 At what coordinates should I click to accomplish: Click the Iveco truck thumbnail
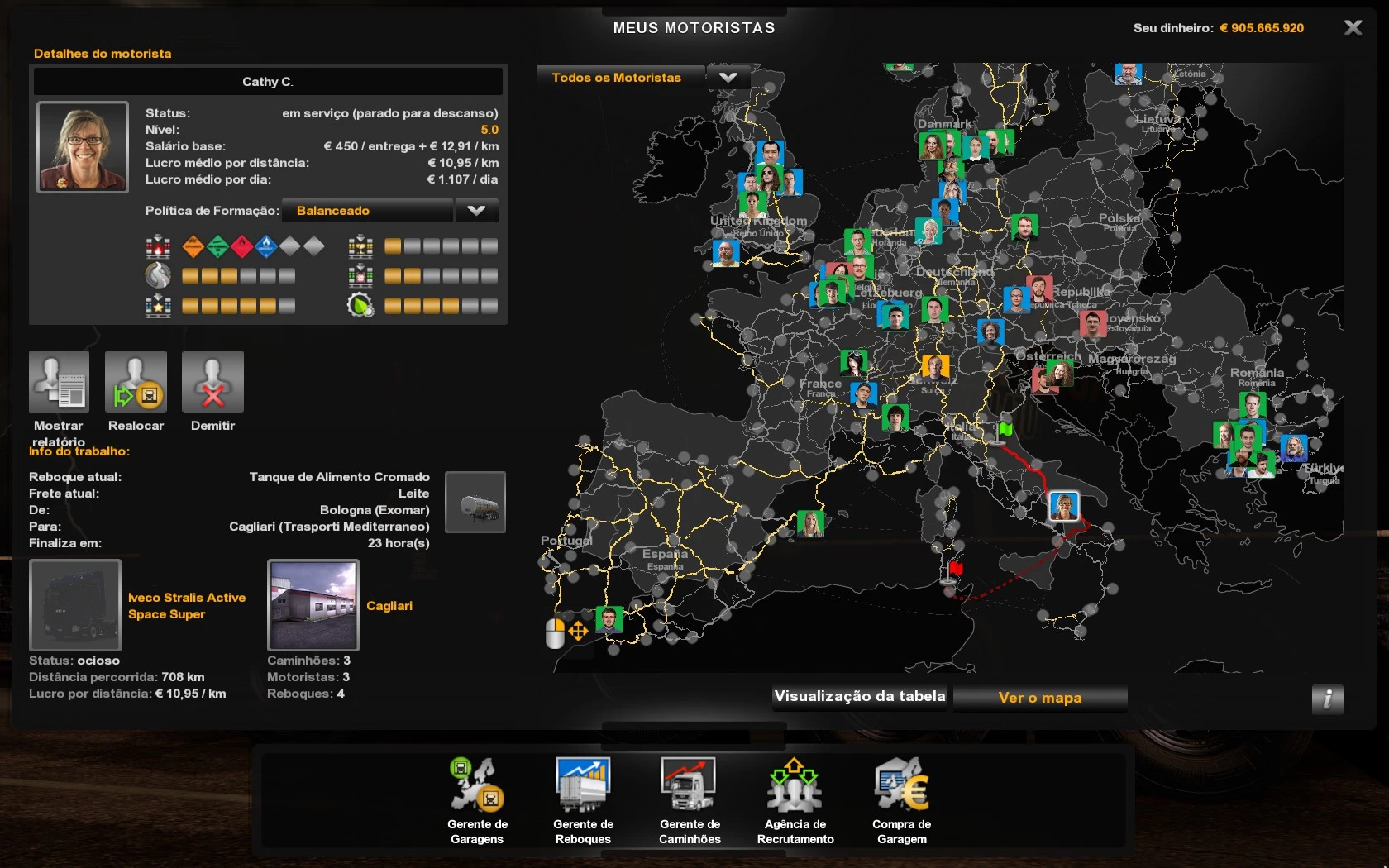point(75,605)
